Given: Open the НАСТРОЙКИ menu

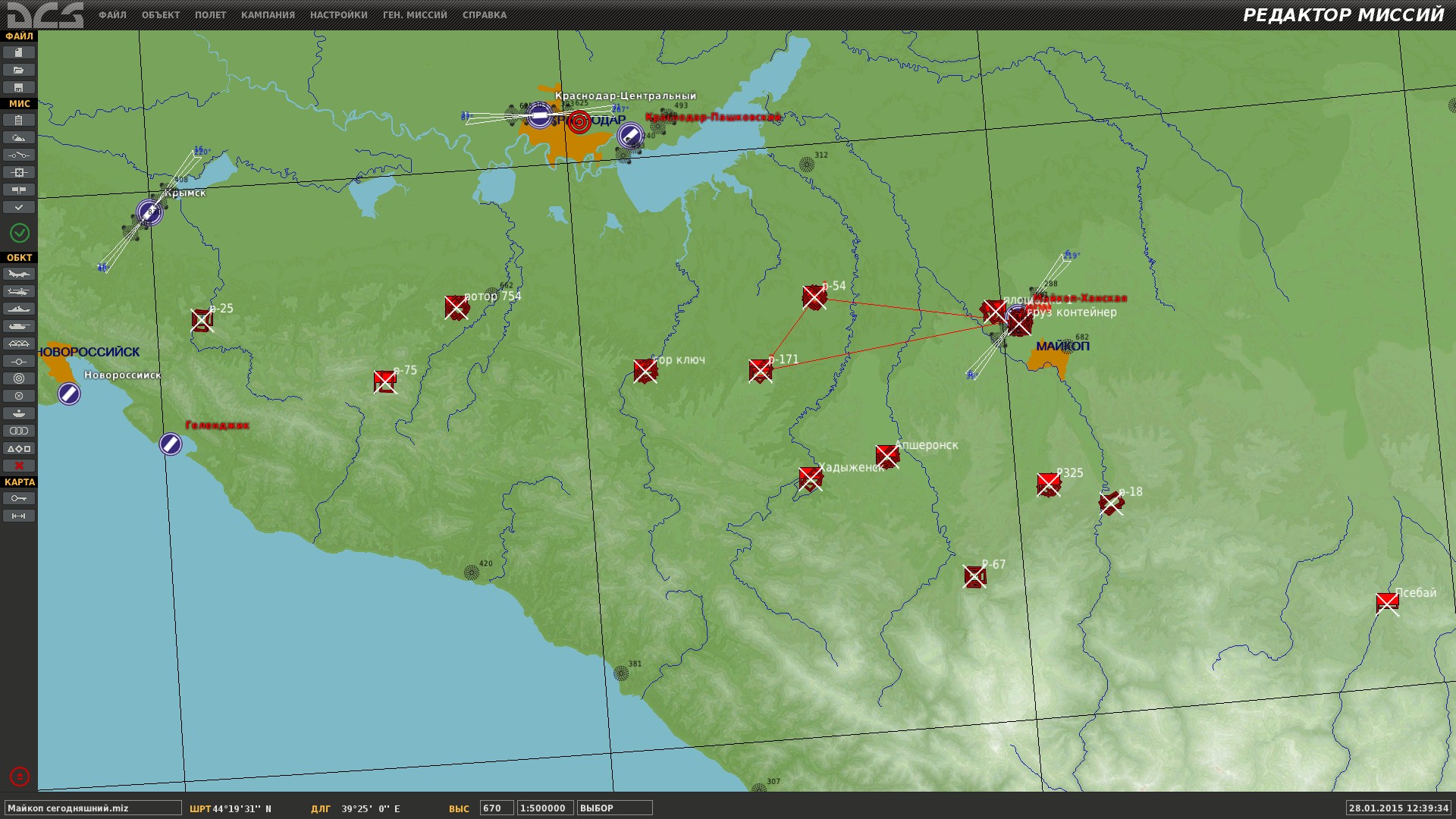Looking at the screenshot, I should point(338,15).
